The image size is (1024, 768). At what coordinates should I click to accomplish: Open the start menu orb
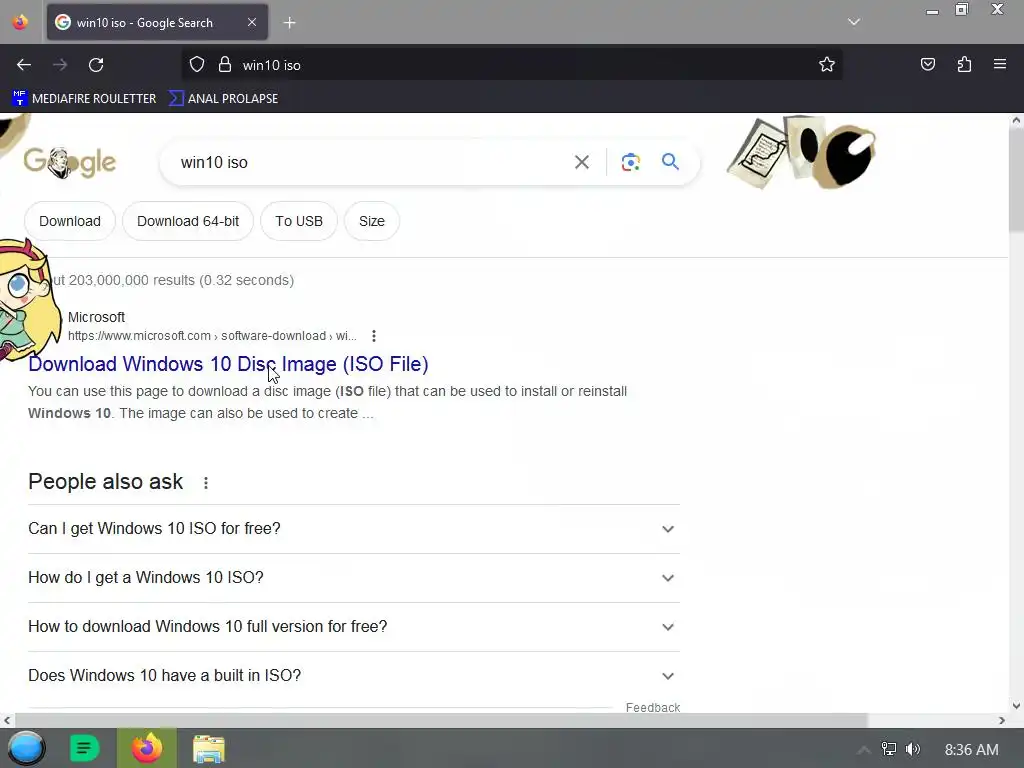click(x=26, y=748)
